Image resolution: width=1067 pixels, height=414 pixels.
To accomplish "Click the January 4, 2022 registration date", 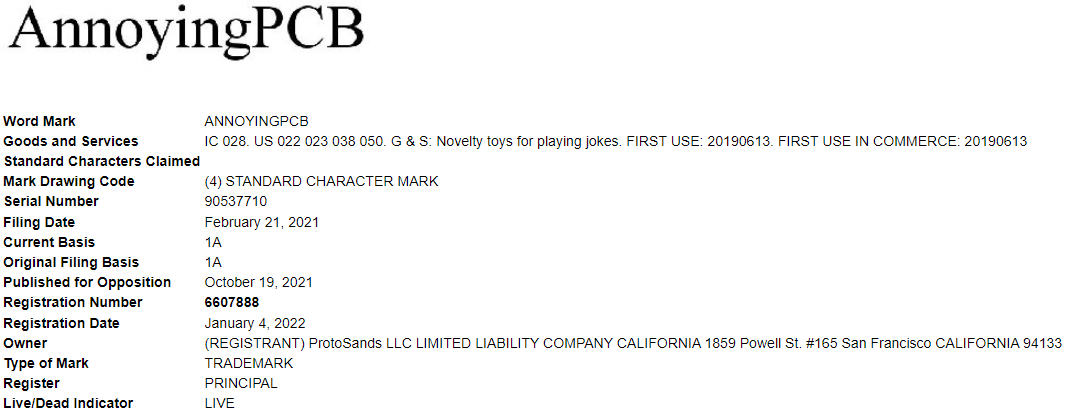I will pos(255,323).
